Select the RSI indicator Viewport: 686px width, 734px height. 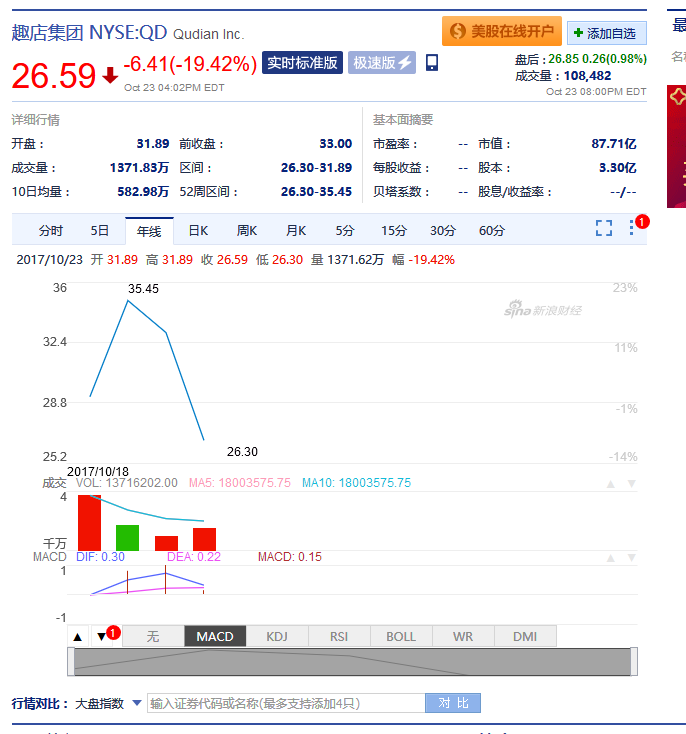(x=339, y=637)
